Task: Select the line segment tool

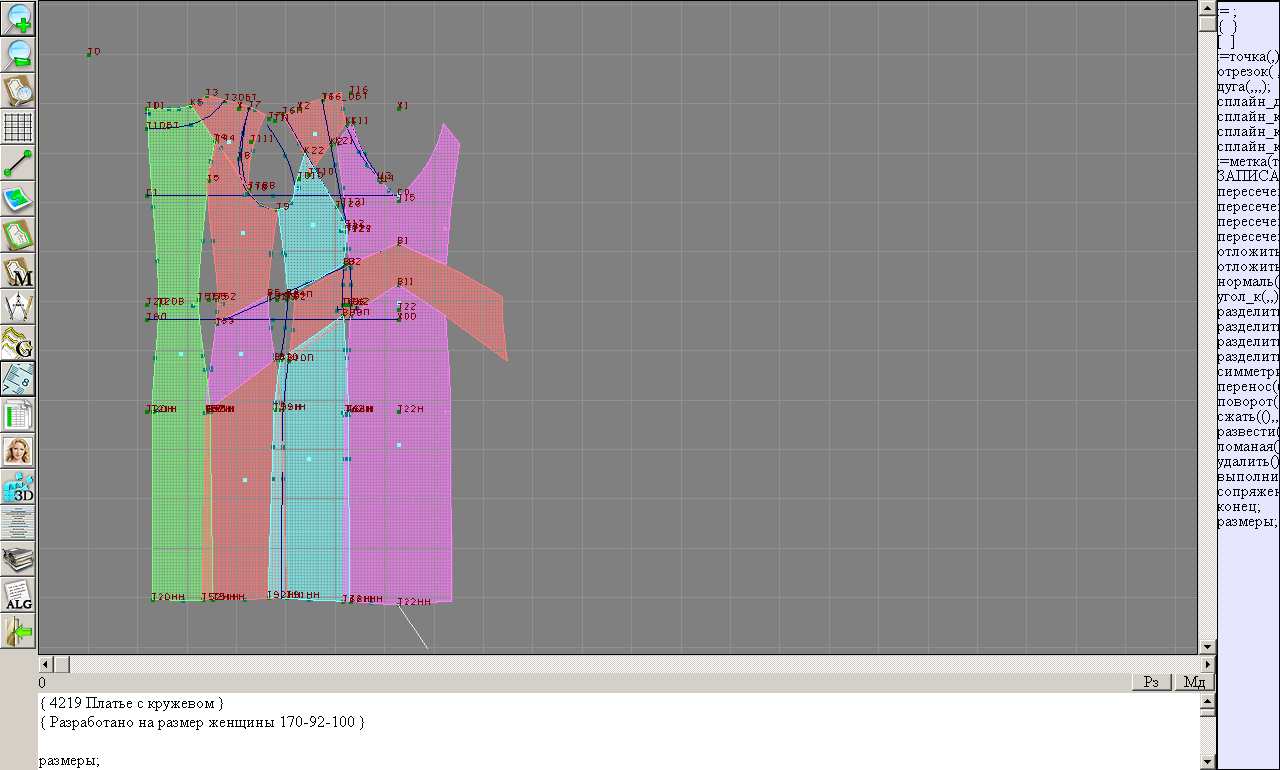Action: (18, 163)
